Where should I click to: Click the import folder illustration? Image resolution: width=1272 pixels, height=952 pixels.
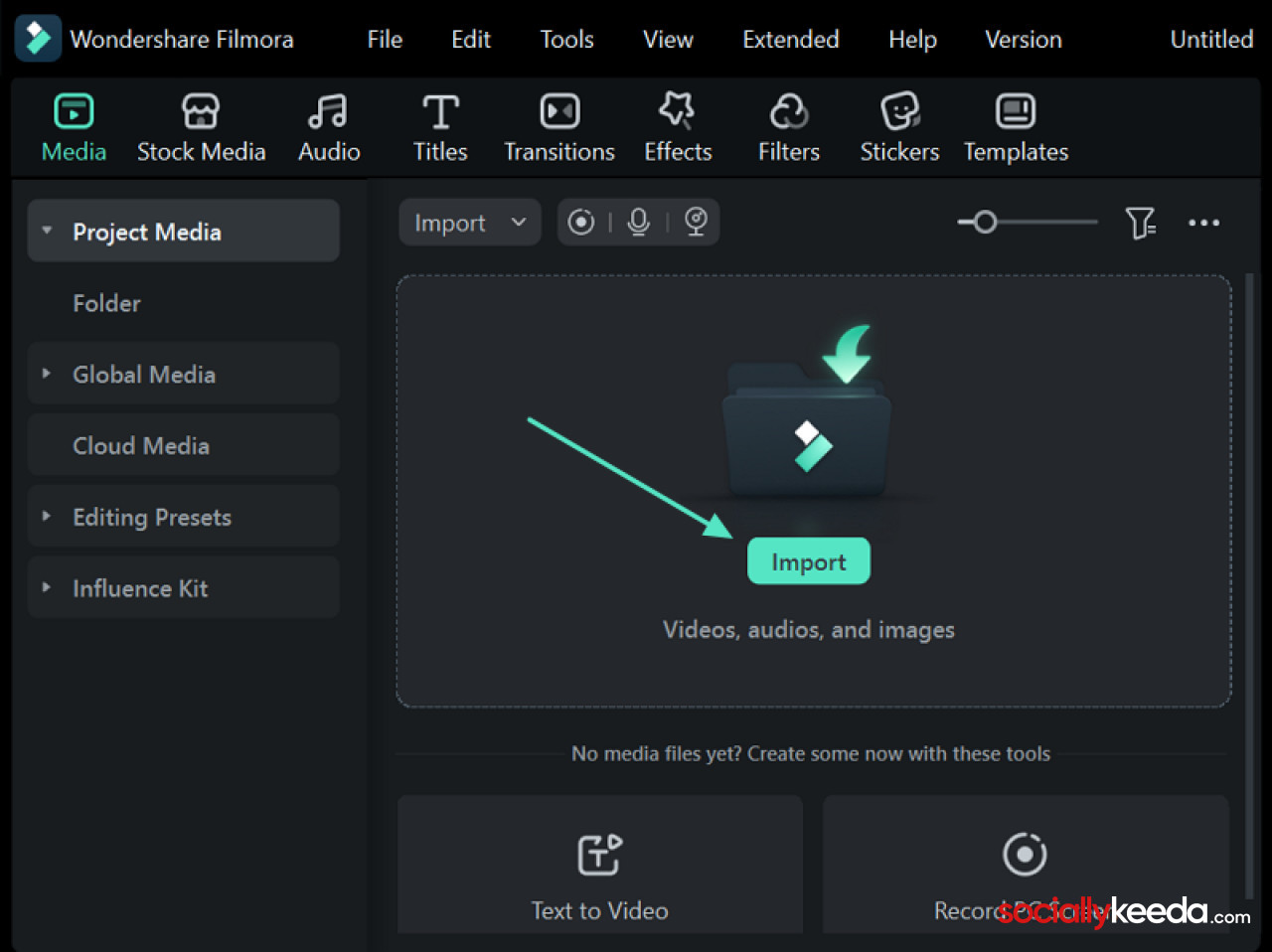click(x=808, y=412)
